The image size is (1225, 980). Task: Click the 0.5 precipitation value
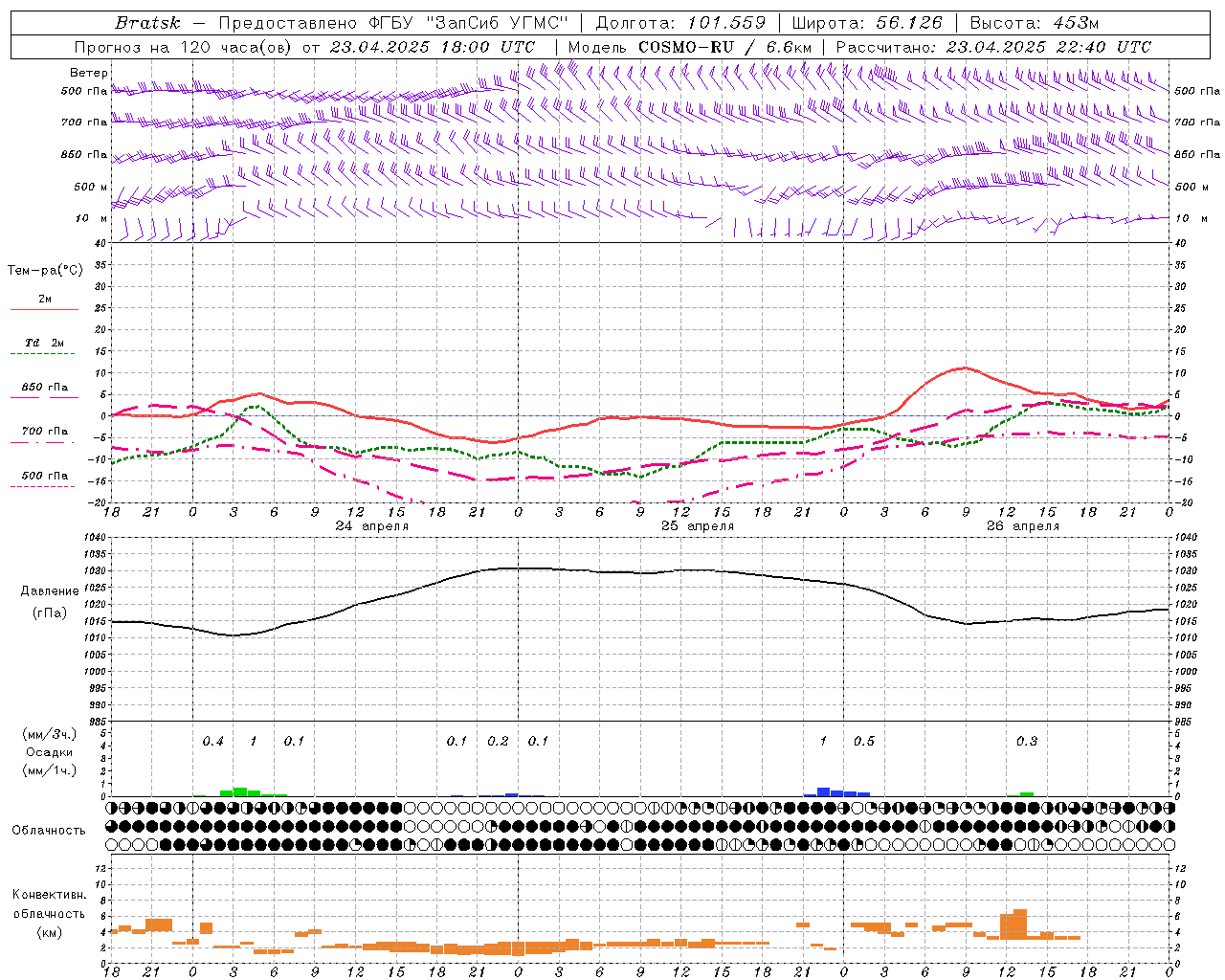863,742
